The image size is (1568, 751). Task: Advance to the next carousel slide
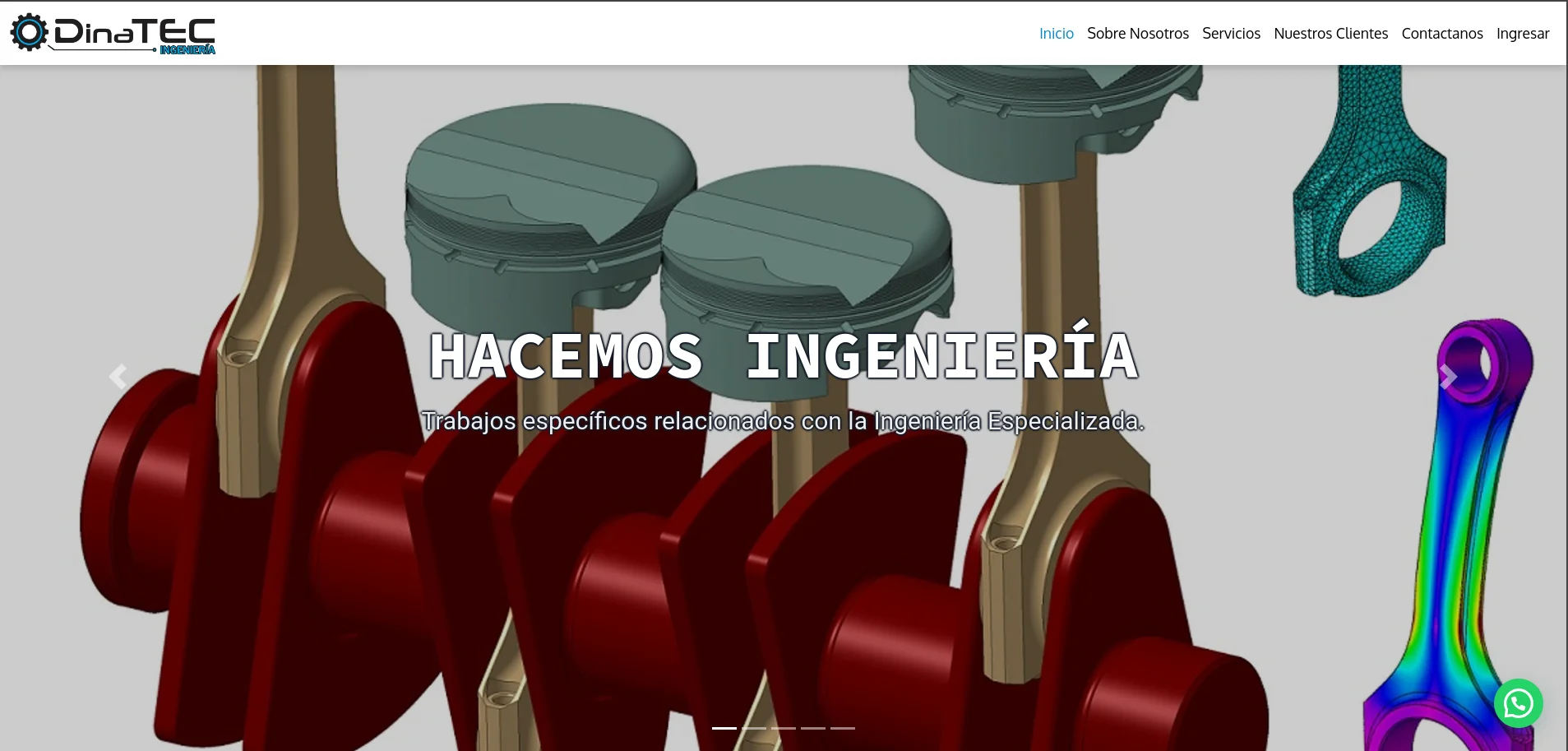pyautogui.click(x=1448, y=377)
